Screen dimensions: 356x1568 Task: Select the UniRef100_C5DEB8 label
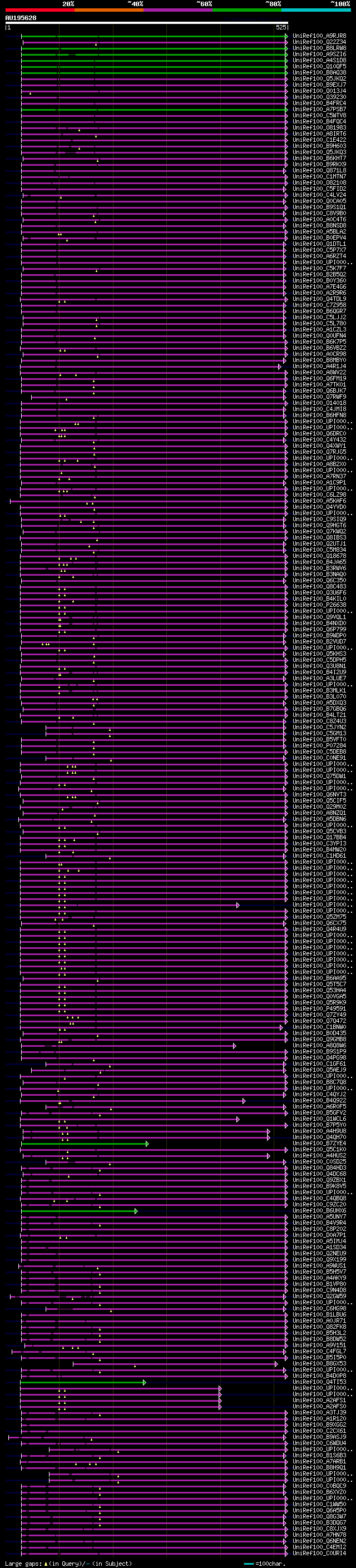(x=319, y=752)
